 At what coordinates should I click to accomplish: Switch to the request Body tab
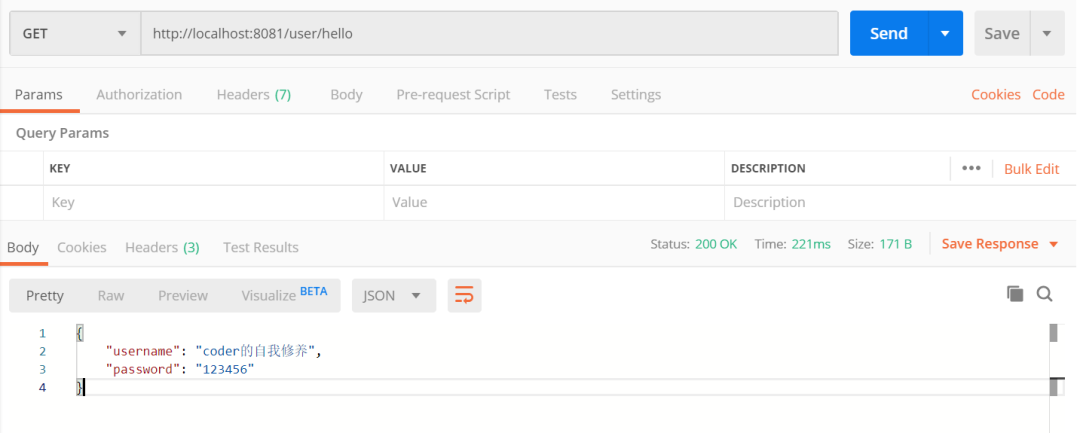click(x=346, y=95)
